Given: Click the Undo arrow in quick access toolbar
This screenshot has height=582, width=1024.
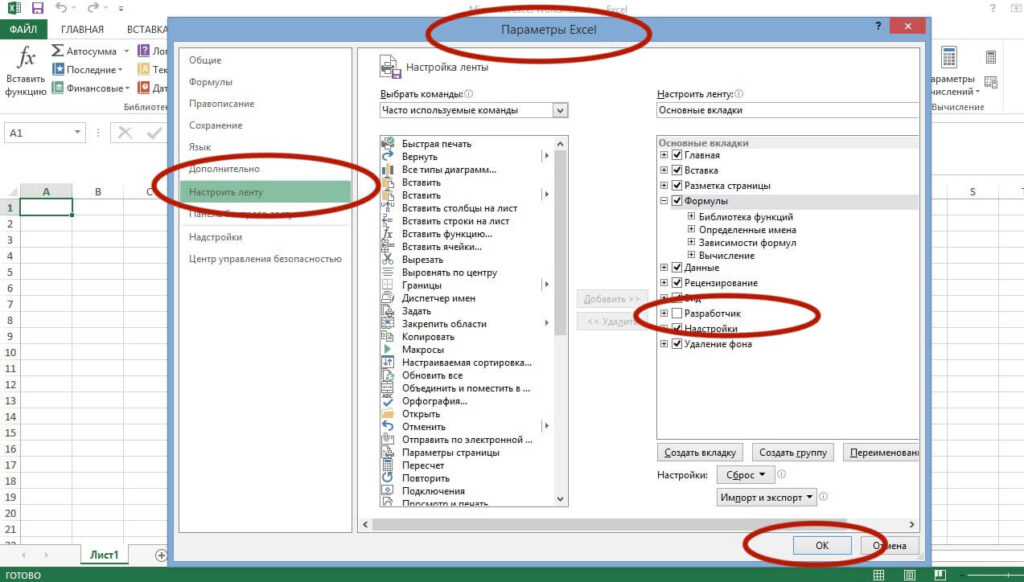Looking at the screenshot, I should coord(61,8).
